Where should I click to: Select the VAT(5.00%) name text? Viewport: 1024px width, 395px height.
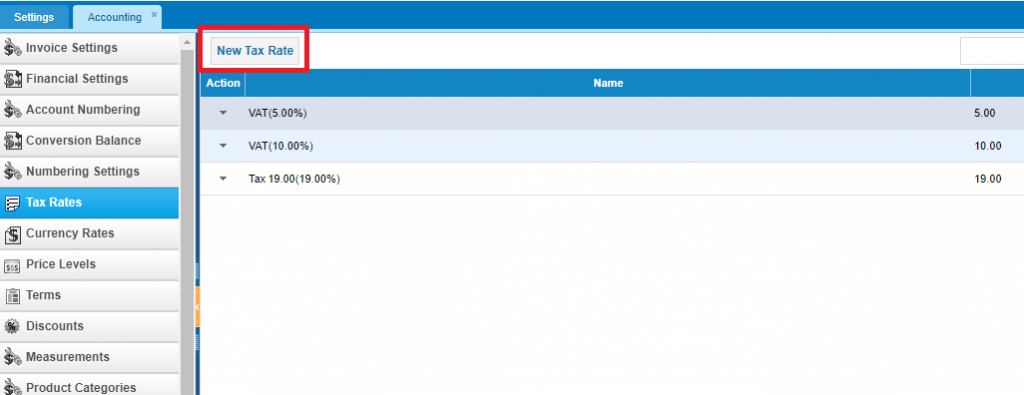tap(278, 113)
